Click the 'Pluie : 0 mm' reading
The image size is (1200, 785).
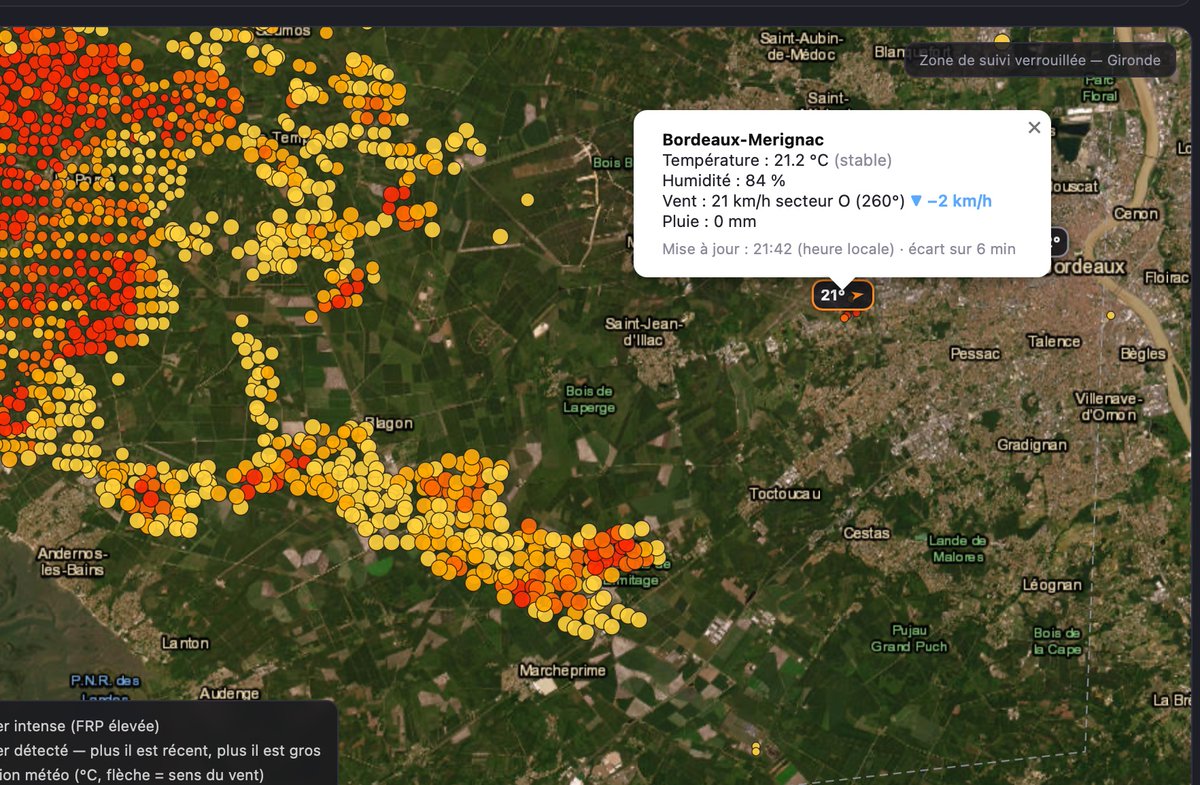coord(709,222)
